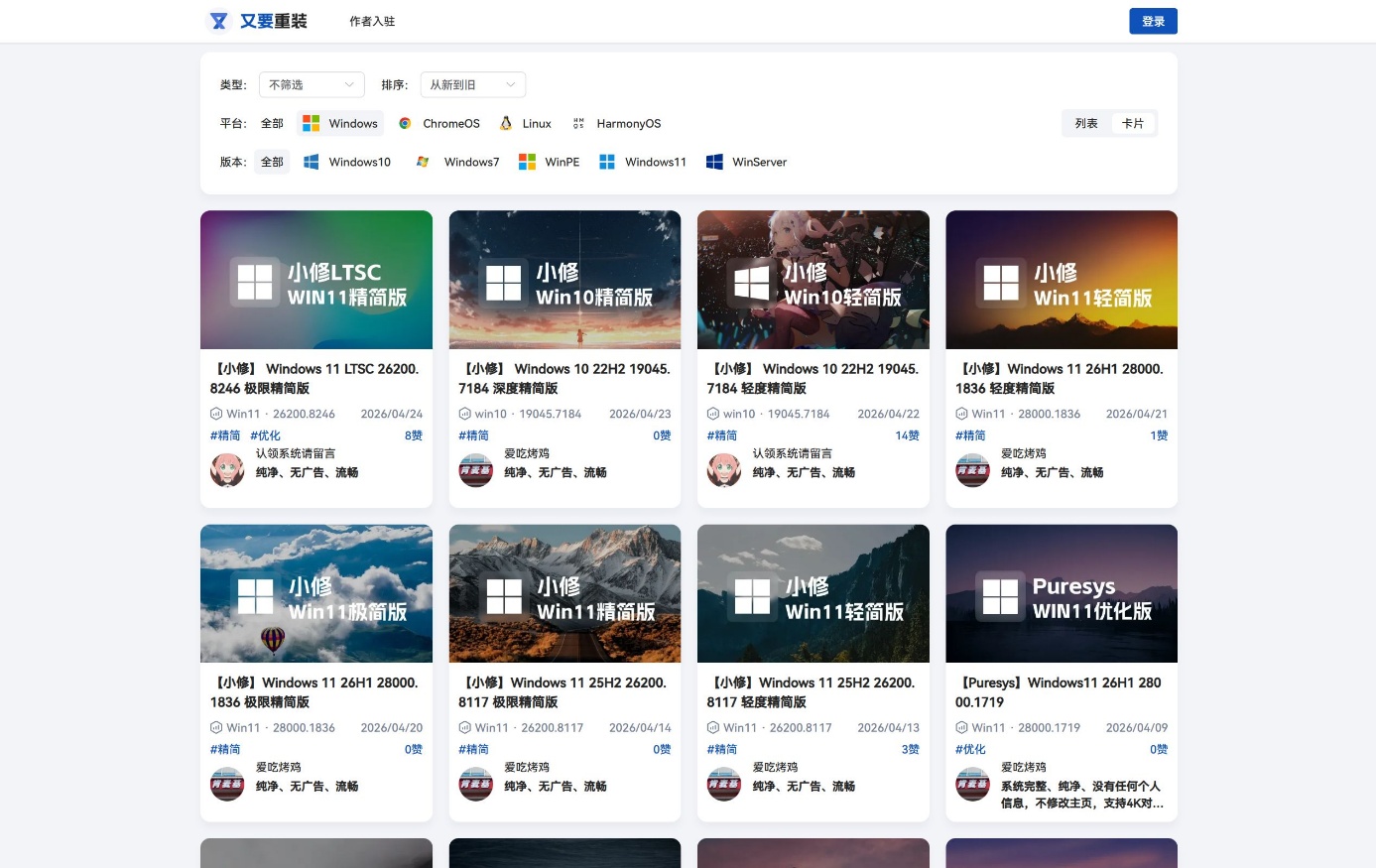
Task: Click author avatar on 28000.1836 极限精简版 card
Action: (227, 784)
